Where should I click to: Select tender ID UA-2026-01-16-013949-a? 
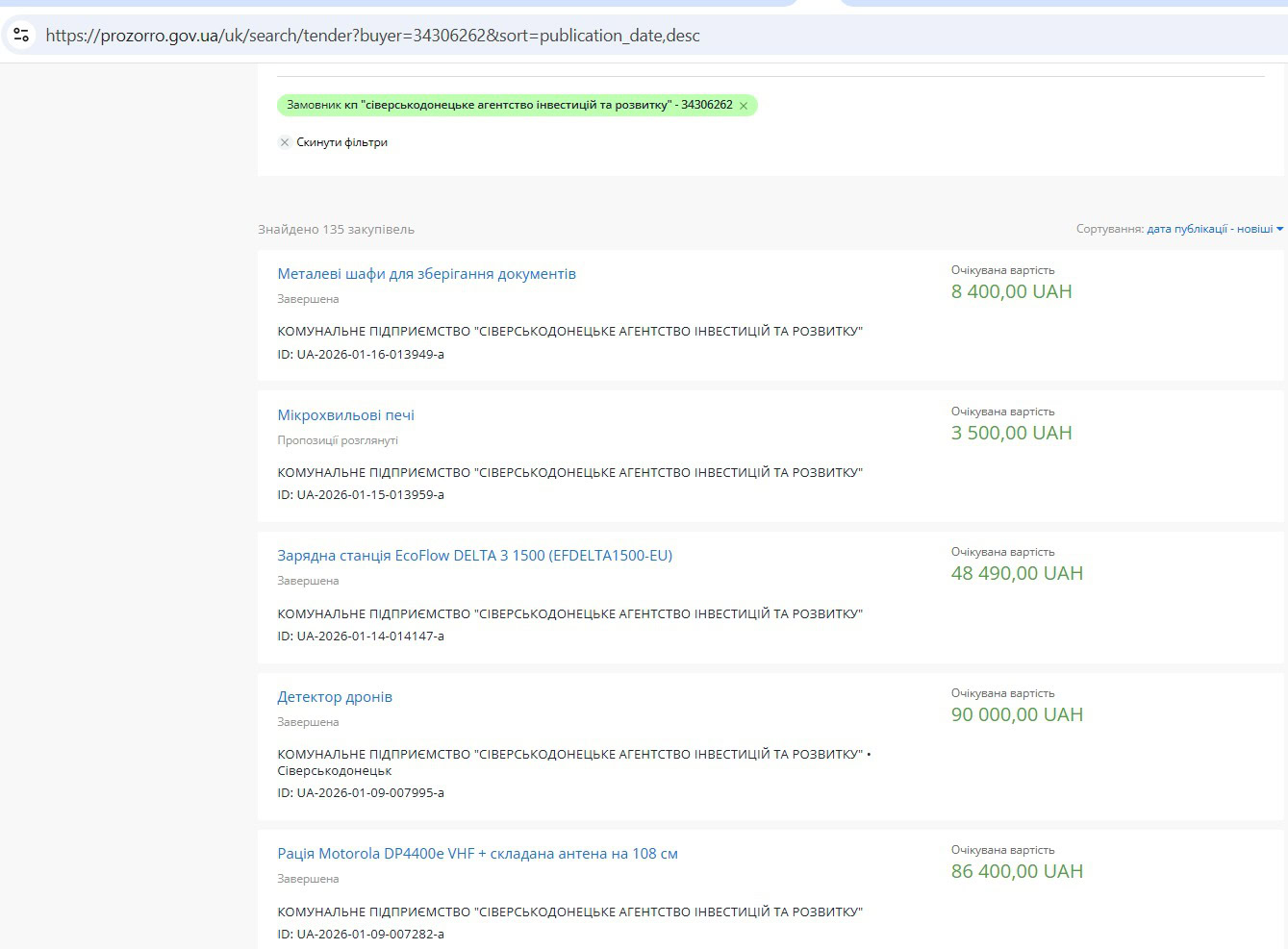(x=361, y=354)
